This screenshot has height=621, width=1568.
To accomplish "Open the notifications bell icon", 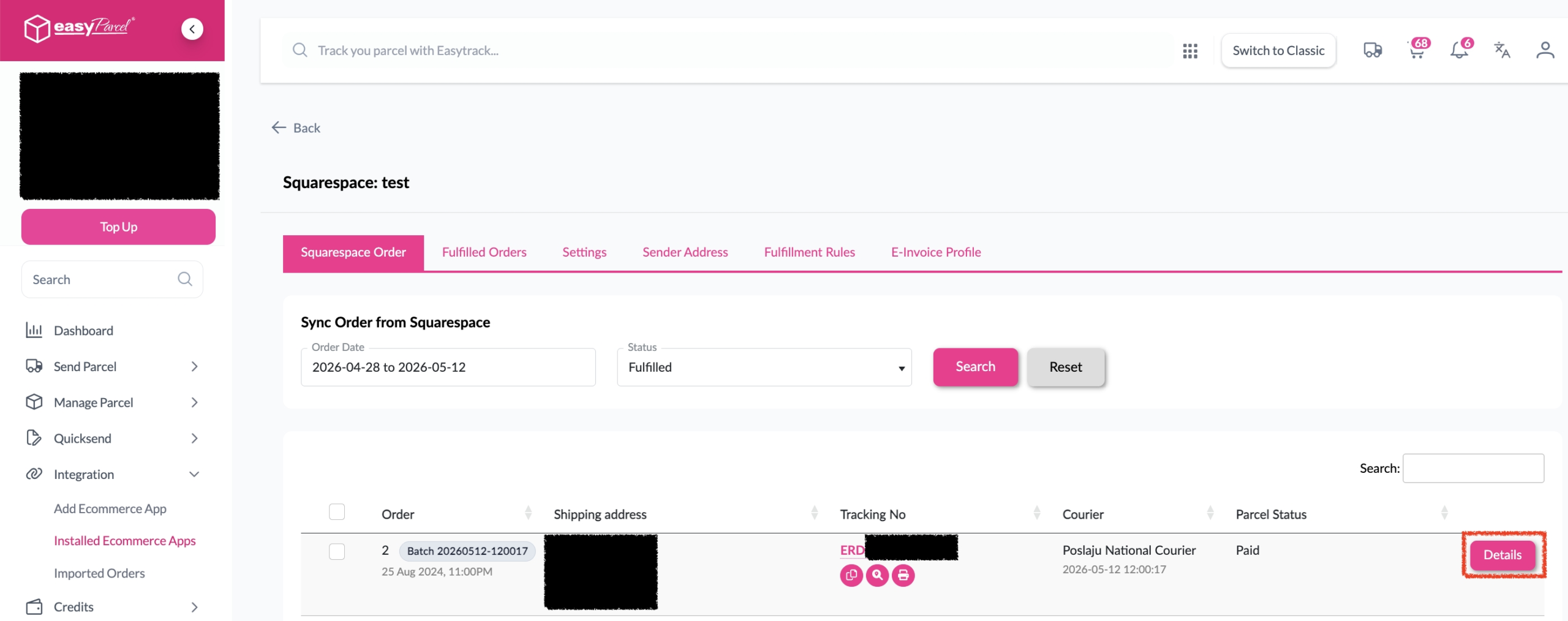I will [1461, 49].
